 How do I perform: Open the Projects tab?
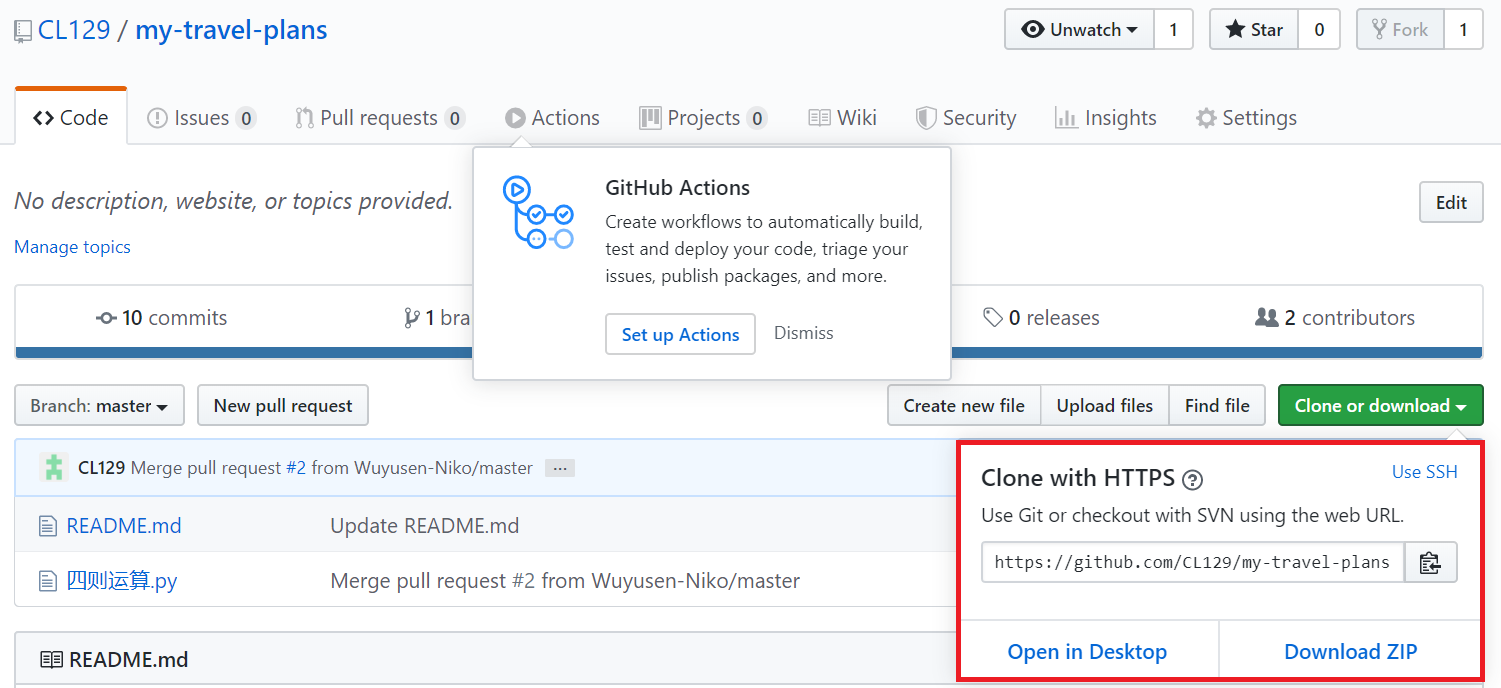coord(703,118)
